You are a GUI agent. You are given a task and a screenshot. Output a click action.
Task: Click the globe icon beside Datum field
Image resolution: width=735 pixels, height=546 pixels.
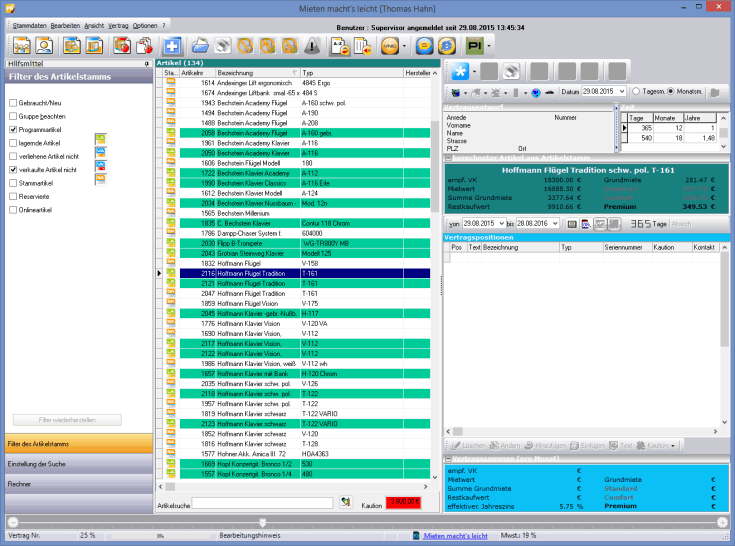click(536, 92)
